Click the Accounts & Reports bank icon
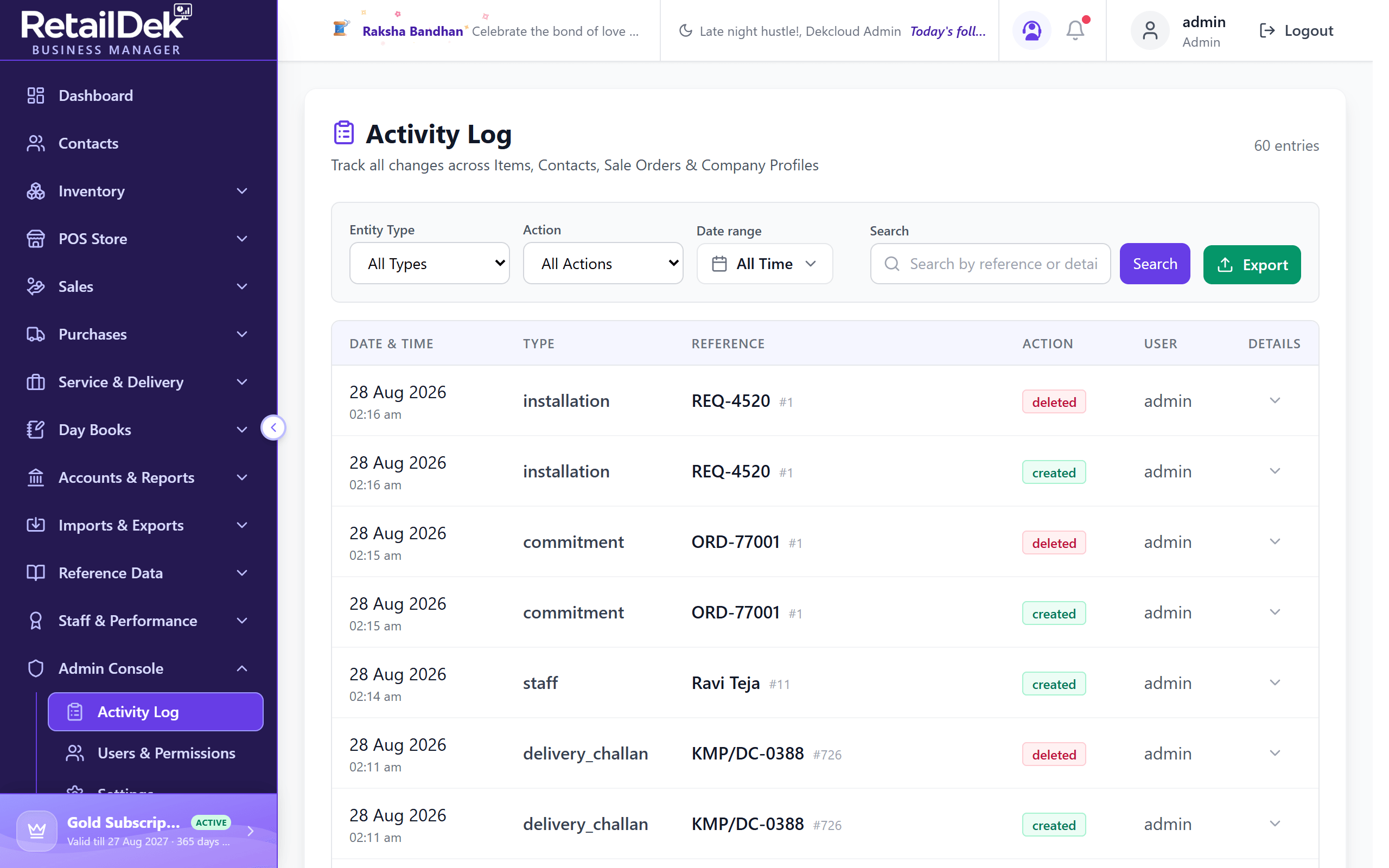Image resolution: width=1389 pixels, height=868 pixels. 36,476
